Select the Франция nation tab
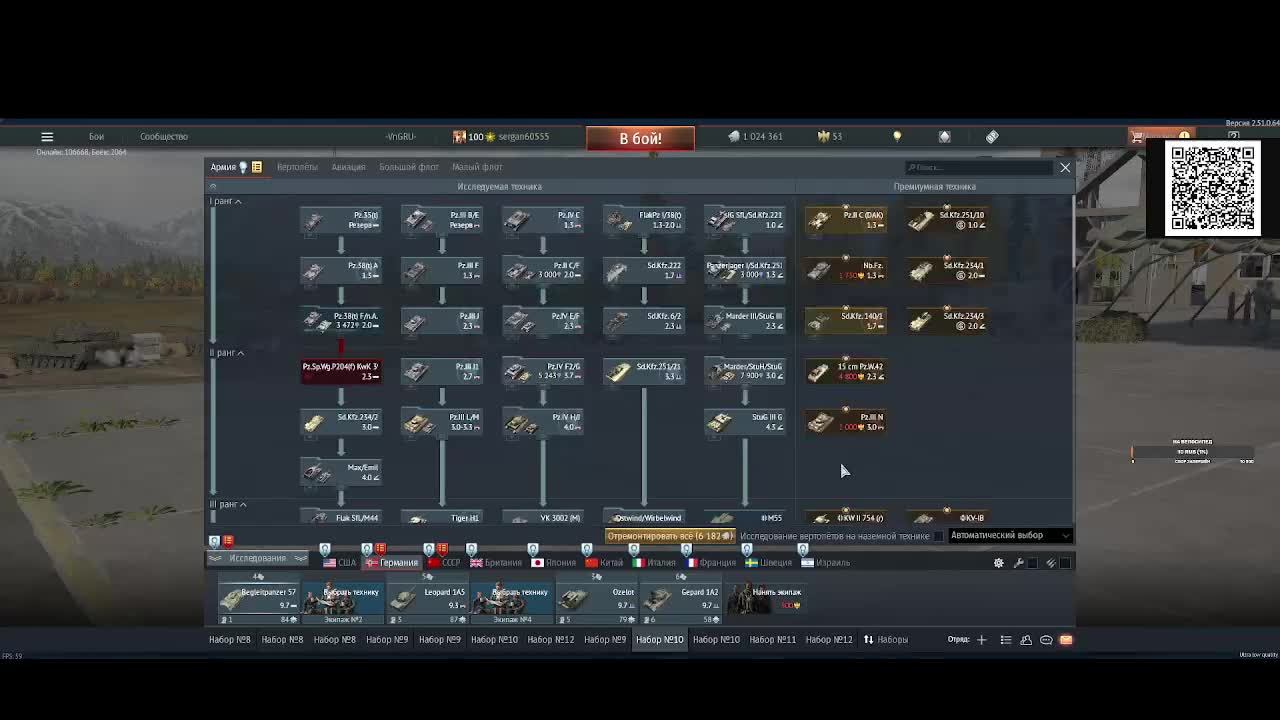Screen dimensions: 1280x720 (710, 563)
